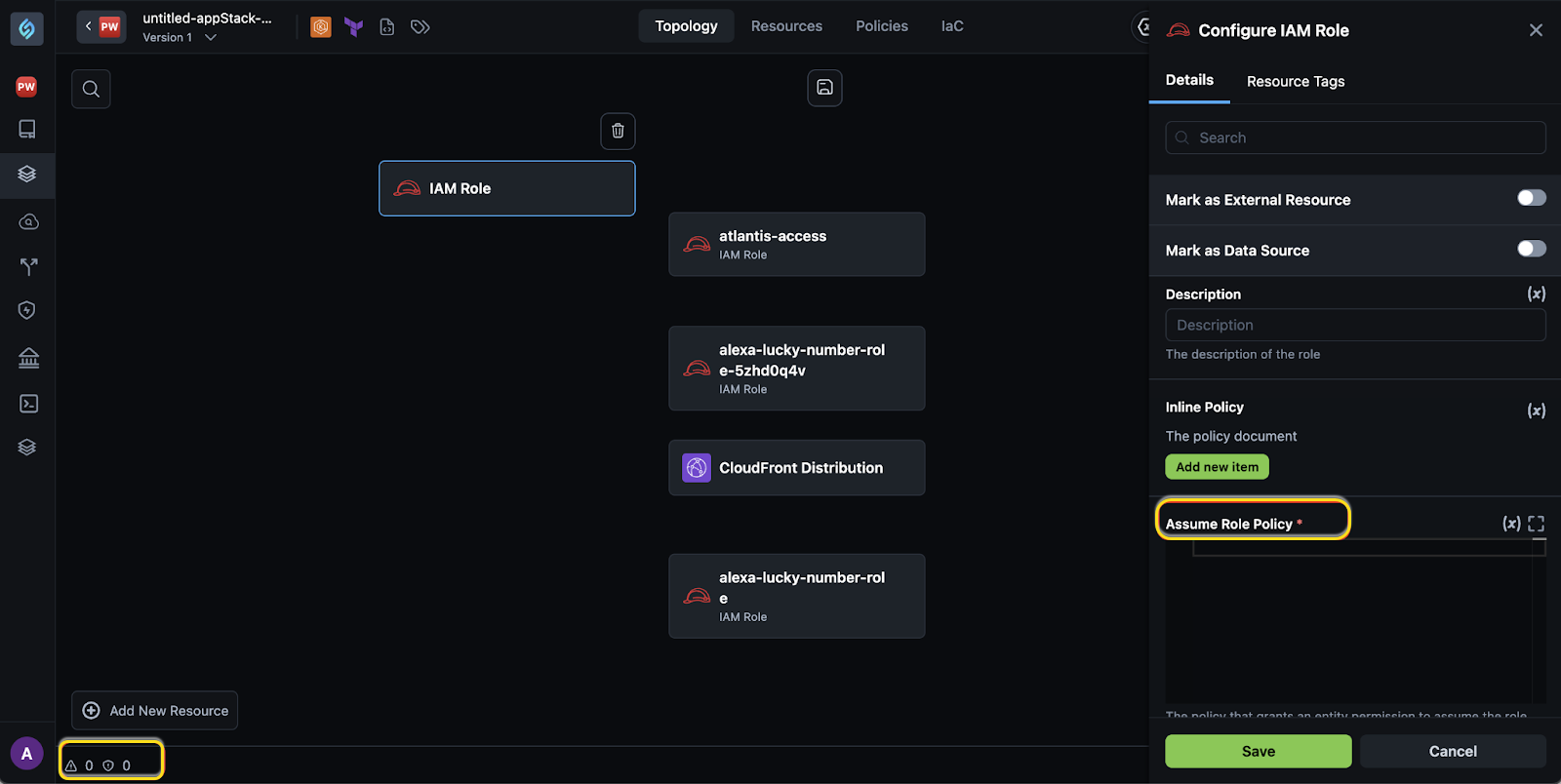Click the Search field in config panel
Screen dimensions: 1561x784
click(1355, 137)
